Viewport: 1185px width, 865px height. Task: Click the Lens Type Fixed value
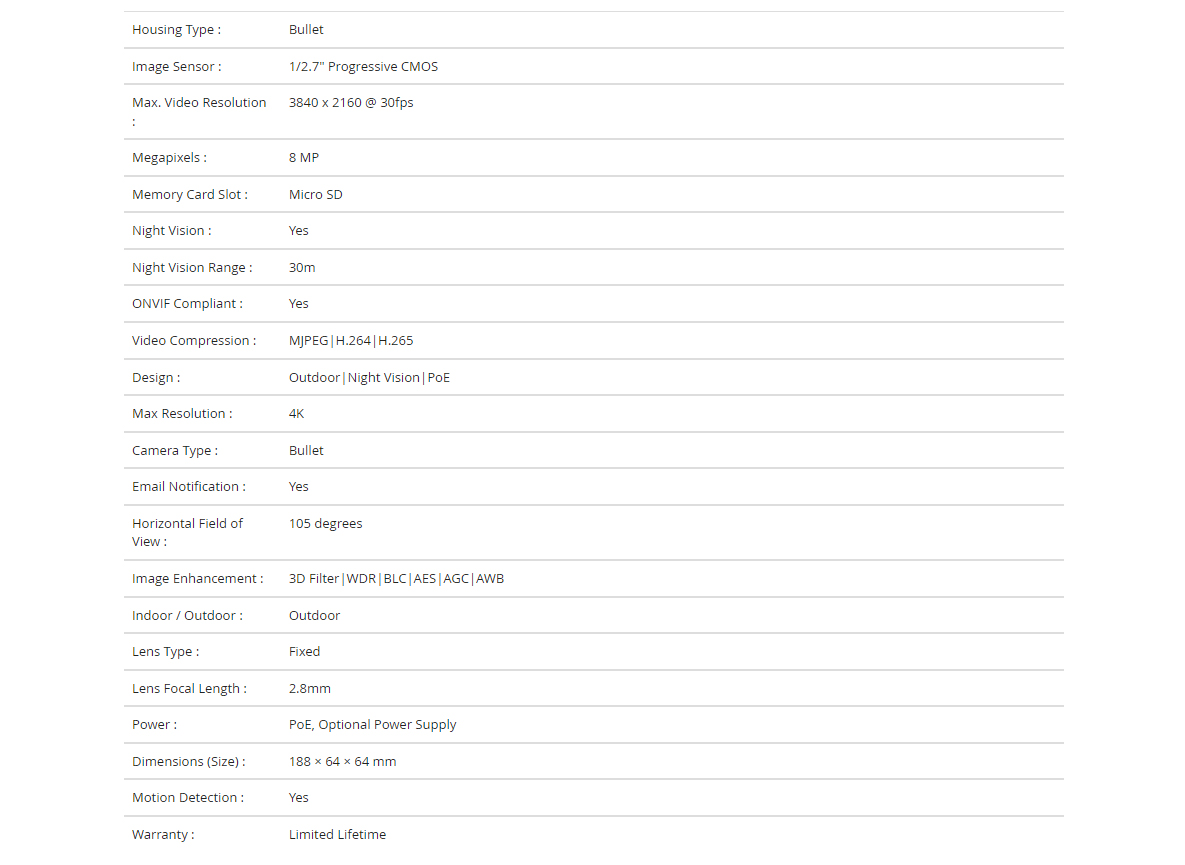[x=304, y=652]
